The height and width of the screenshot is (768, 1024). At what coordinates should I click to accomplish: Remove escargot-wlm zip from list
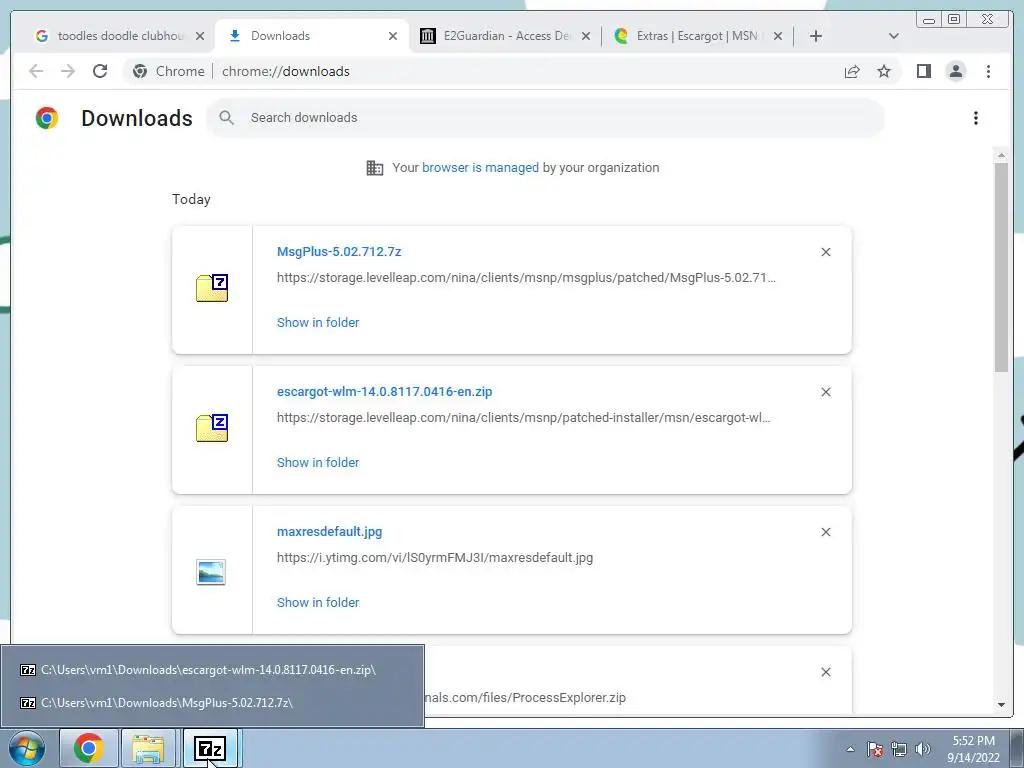coord(825,392)
